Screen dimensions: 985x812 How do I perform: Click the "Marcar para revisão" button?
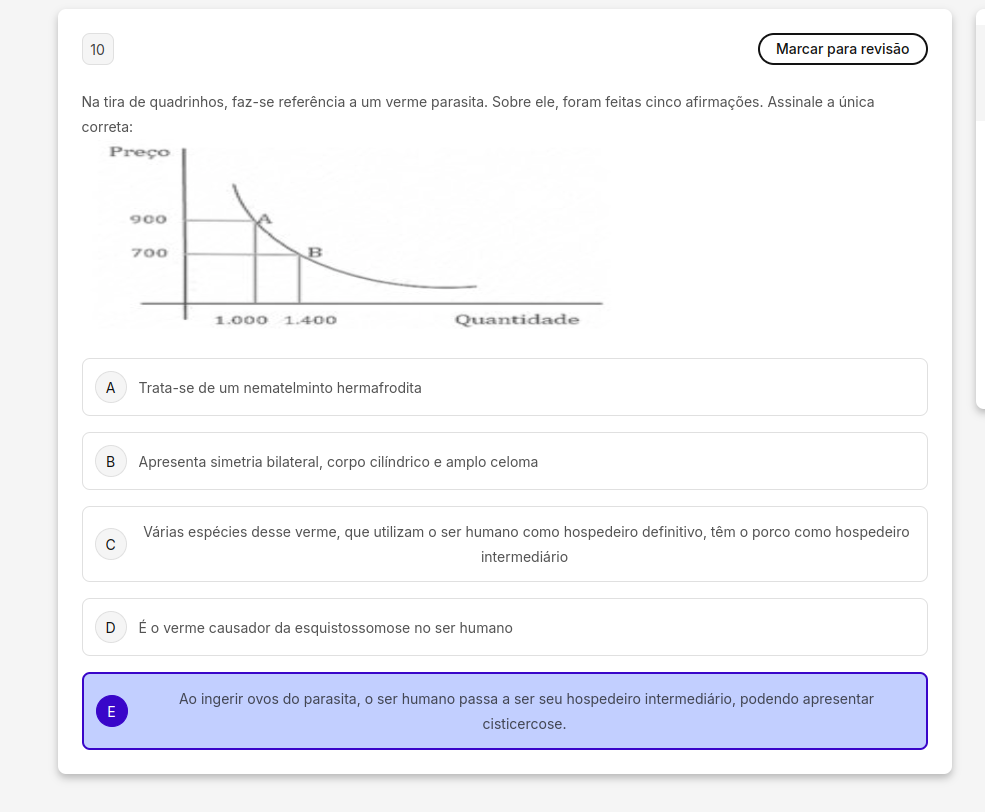point(842,49)
